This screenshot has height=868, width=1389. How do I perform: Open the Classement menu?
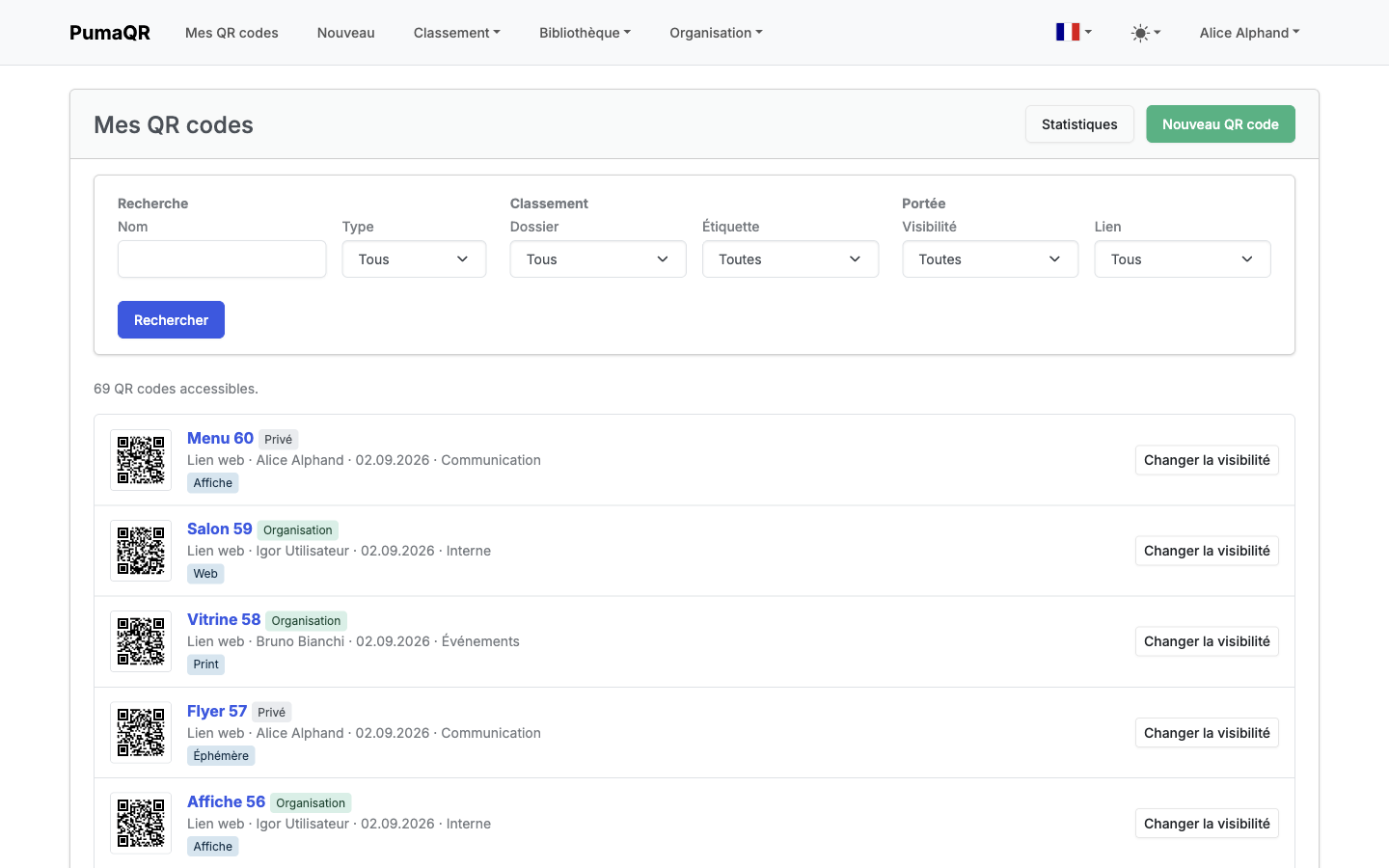457,33
